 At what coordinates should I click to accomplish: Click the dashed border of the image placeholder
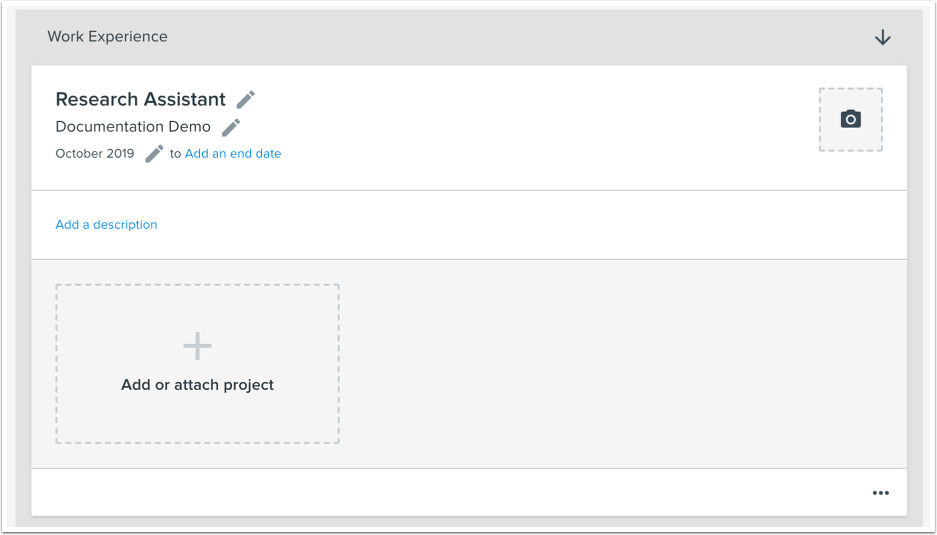820,120
